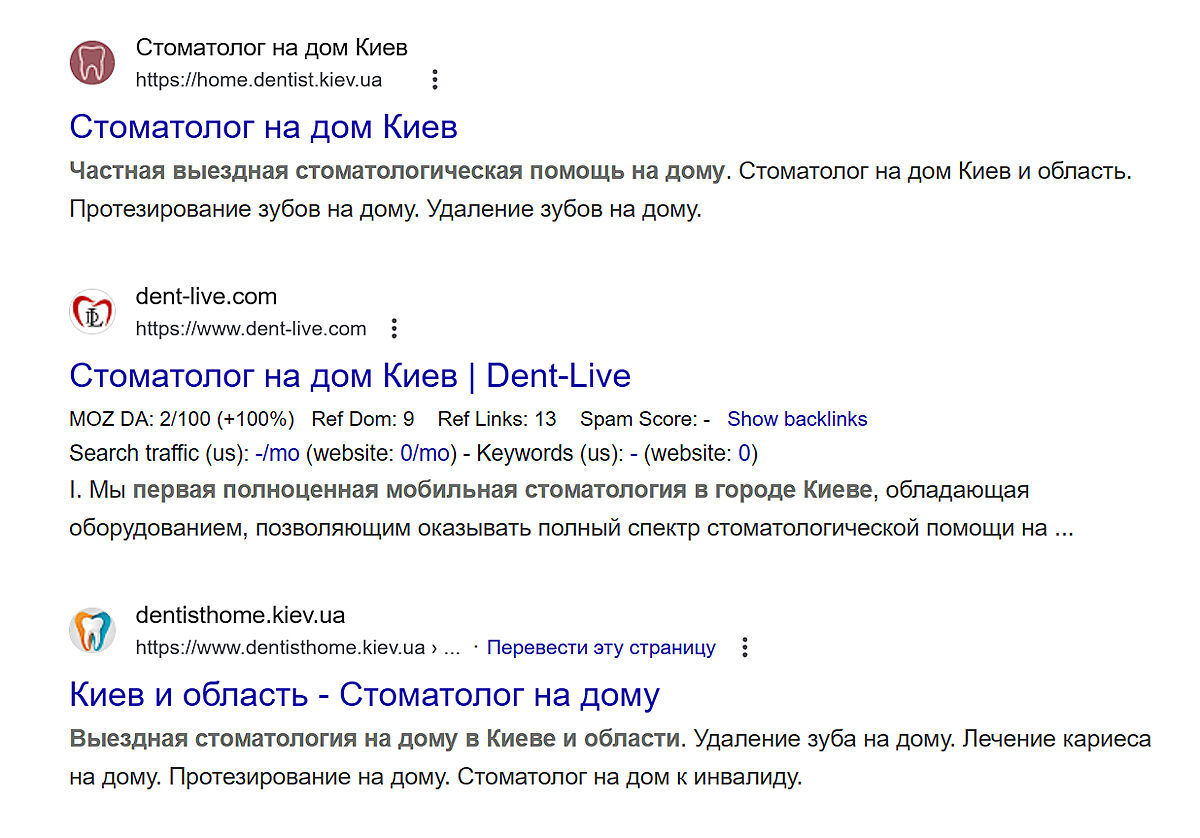Open 'Стоматолог на дом Киев | Dent-Live' result
This screenshot has width=1200, height=838.
350,376
